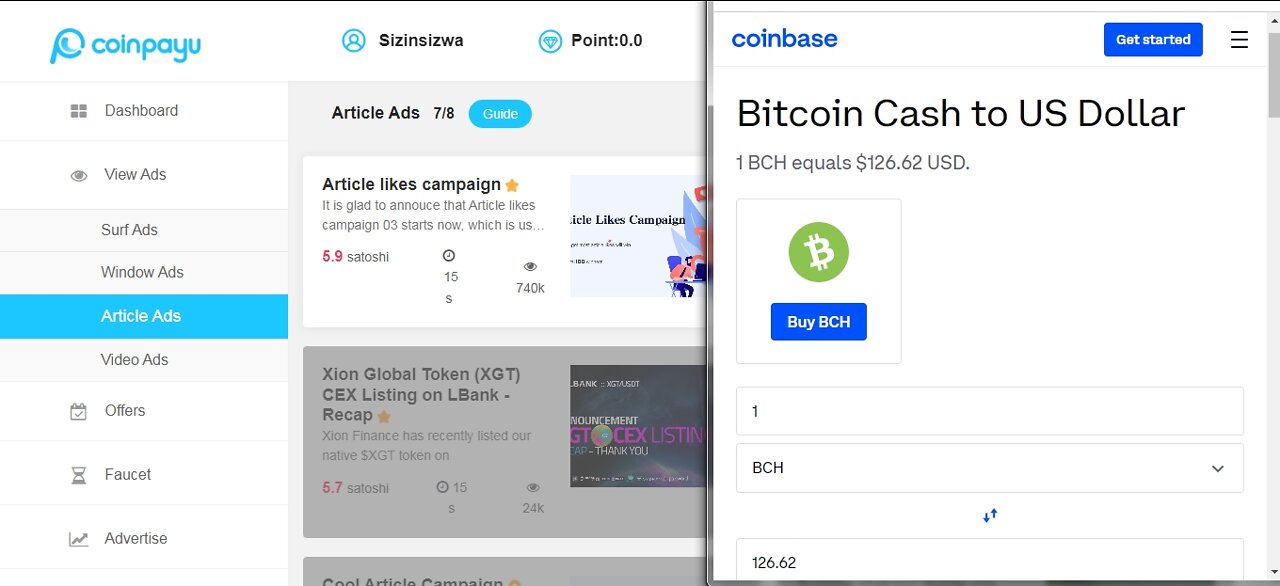Click the Coinpayu logo
Screen dimensions: 1280x586
pos(125,44)
